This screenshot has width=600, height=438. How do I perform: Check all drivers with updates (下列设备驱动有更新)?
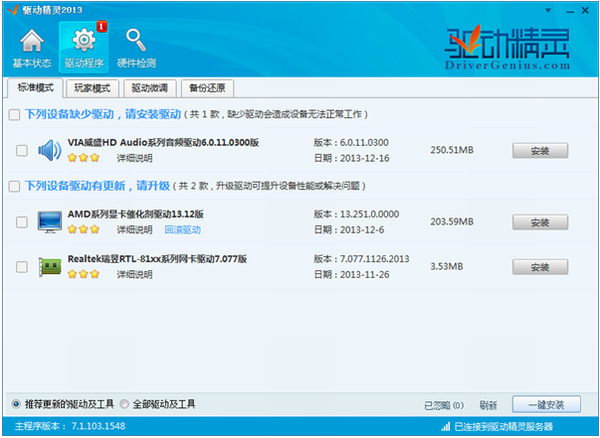click(x=15, y=186)
